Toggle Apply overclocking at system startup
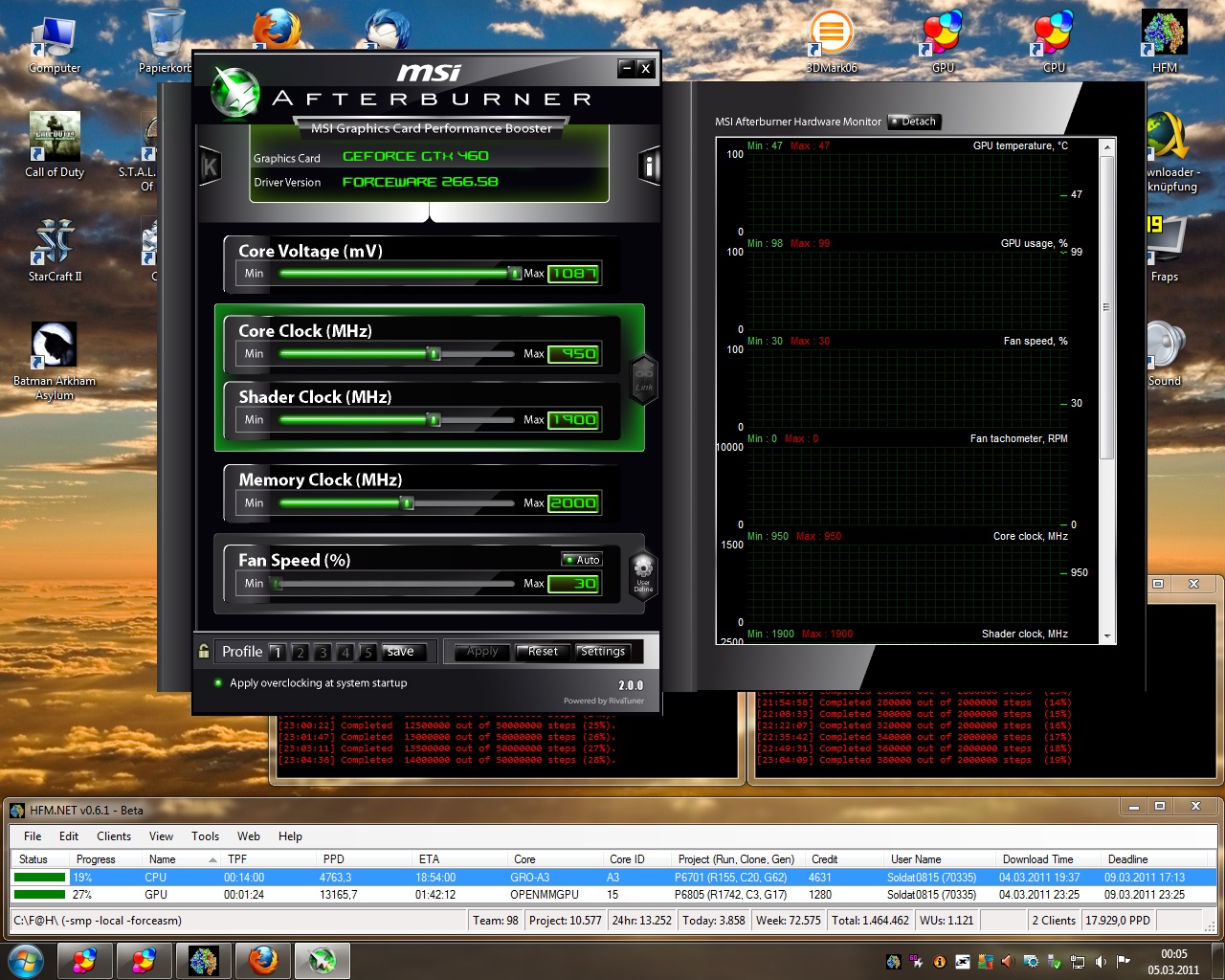 (218, 683)
